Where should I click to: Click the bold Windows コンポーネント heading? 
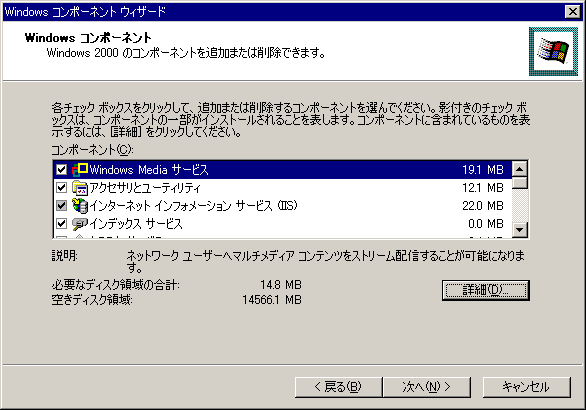[88, 38]
